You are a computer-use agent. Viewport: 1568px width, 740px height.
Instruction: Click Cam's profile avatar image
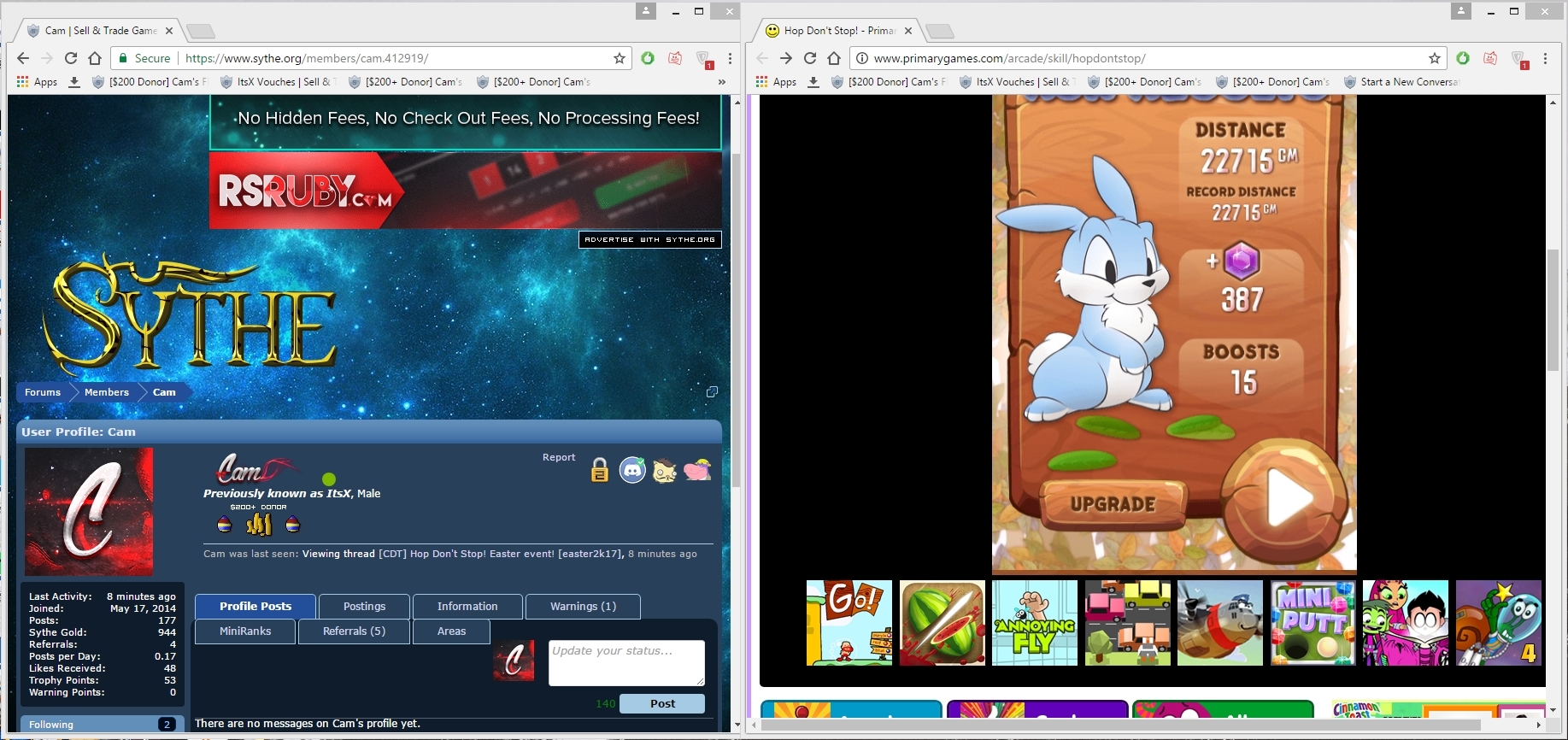tap(89, 512)
